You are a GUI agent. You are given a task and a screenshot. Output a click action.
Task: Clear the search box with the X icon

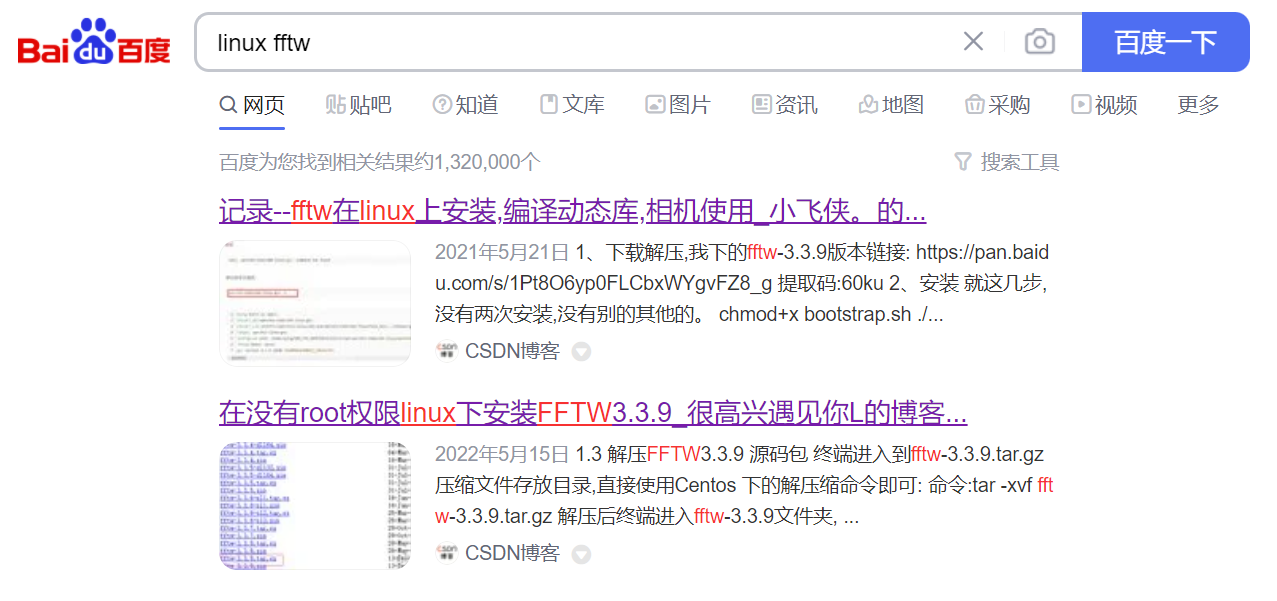tap(972, 42)
